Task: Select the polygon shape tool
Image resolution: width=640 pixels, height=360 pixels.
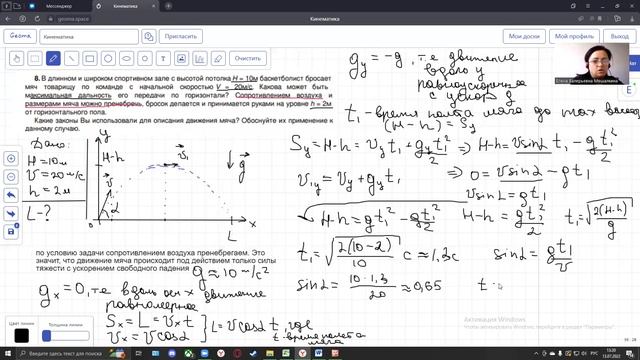Action: tap(108, 58)
